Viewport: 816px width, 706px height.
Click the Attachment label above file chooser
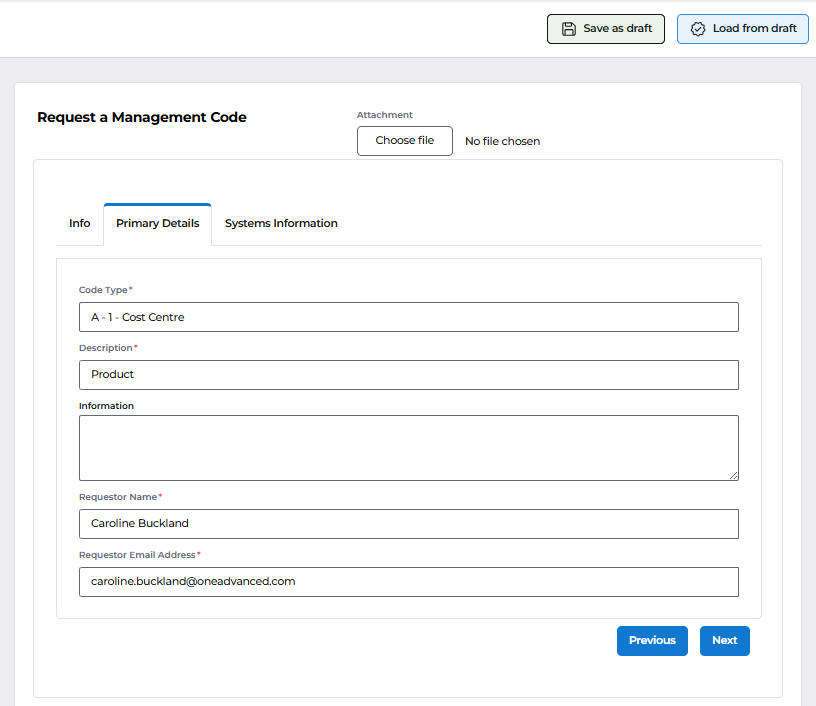[385, 114]
